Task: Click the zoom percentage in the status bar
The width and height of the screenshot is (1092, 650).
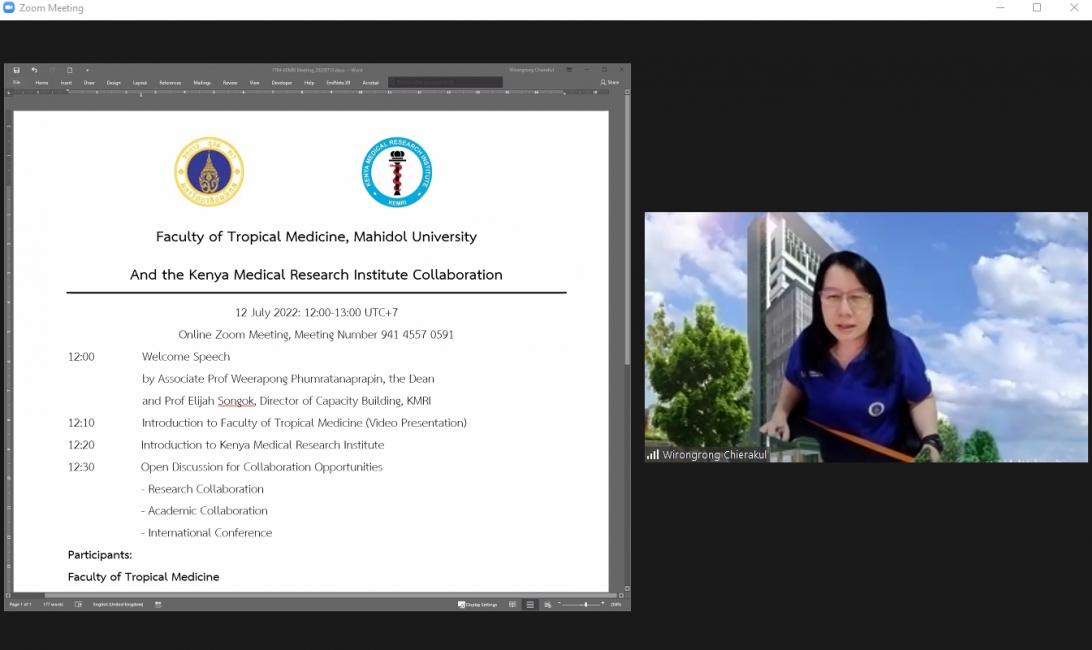Action: coord(616,604)
